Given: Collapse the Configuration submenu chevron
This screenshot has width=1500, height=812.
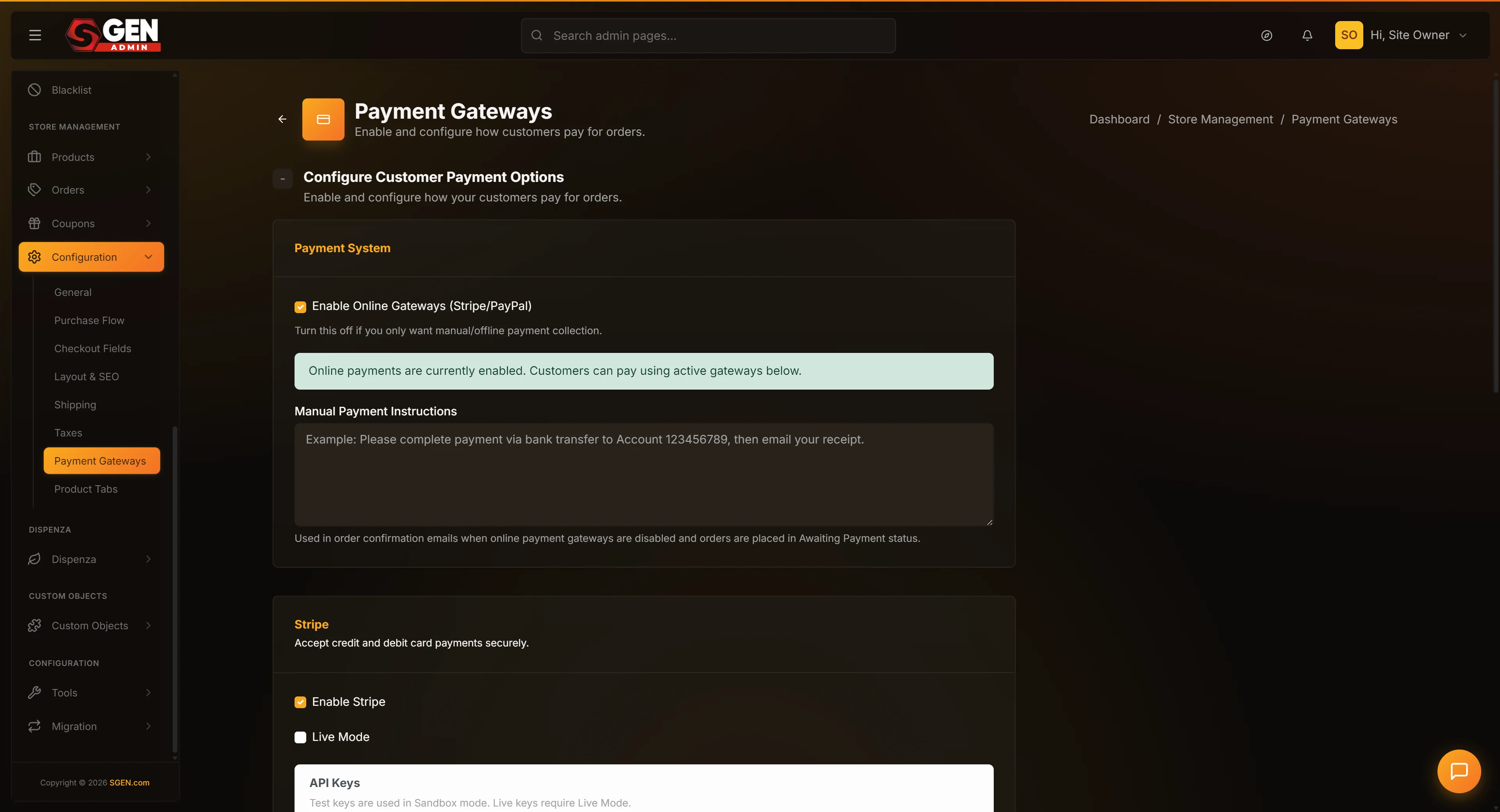Looking at the screenshot, I should (x=148, y=257).
